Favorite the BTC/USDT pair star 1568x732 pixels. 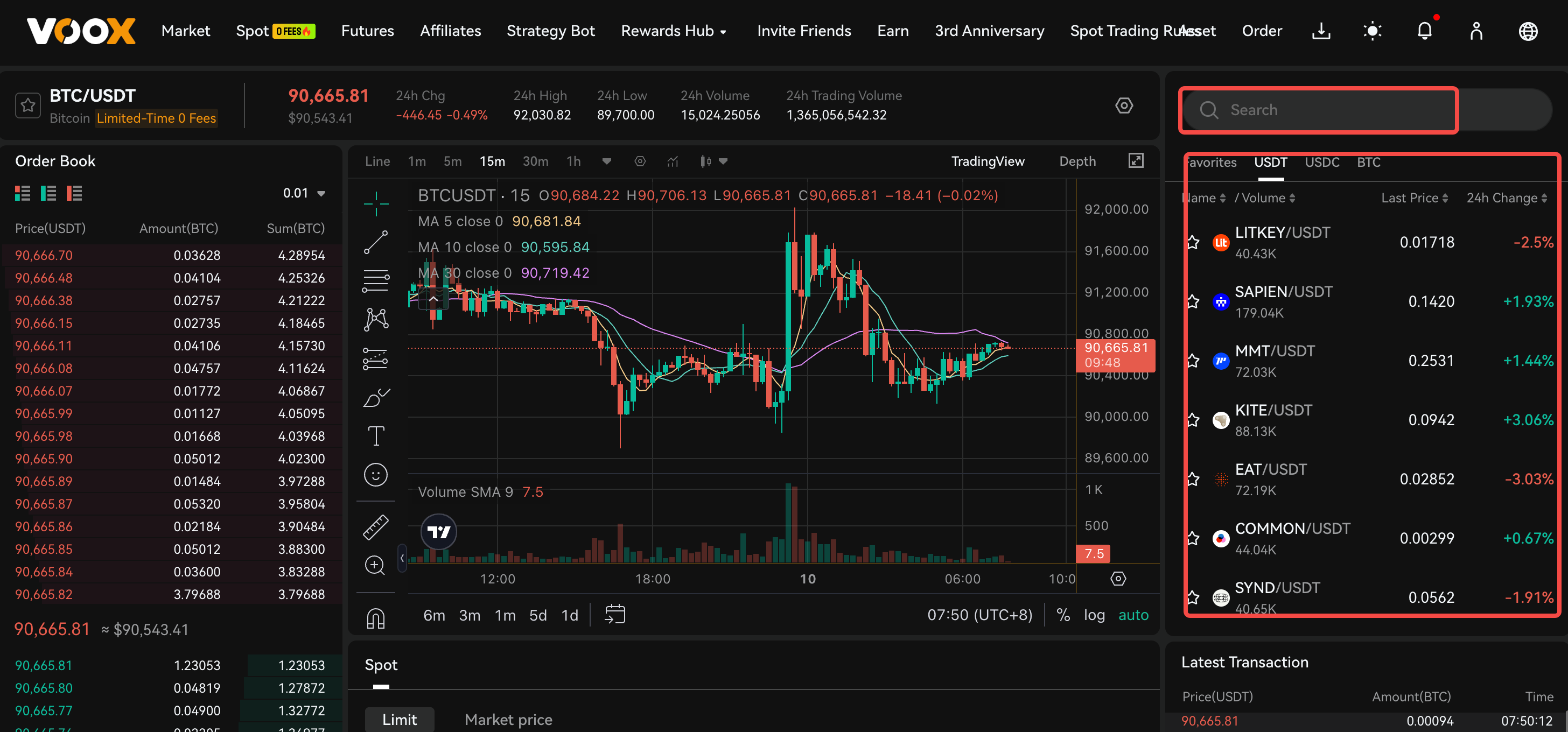tap(27, 105)
